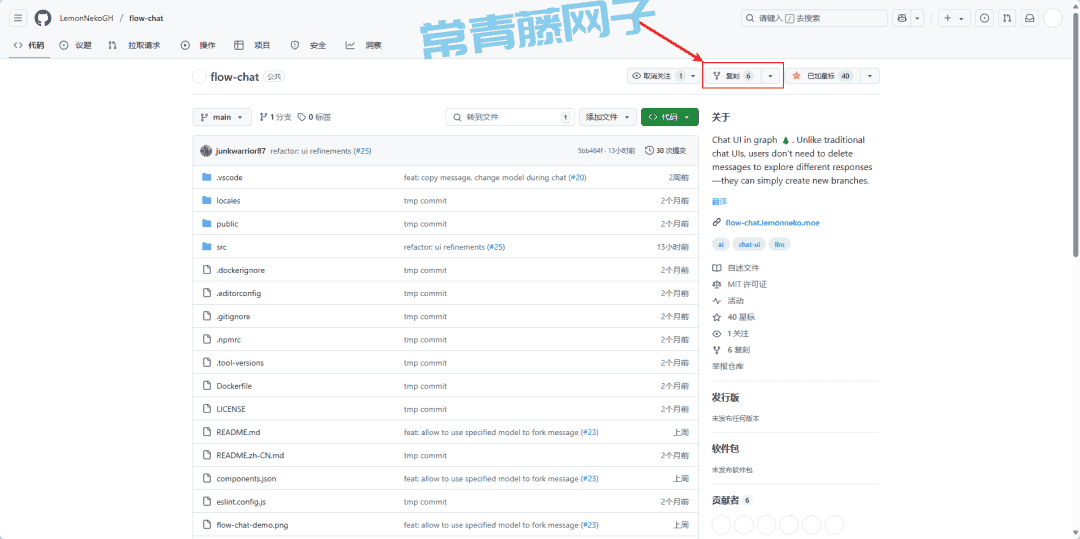Click LemonNekoGH owner link in breadcrumb
The width and height of the screenshot is (1080, 539).
click(x=86, y=19)
